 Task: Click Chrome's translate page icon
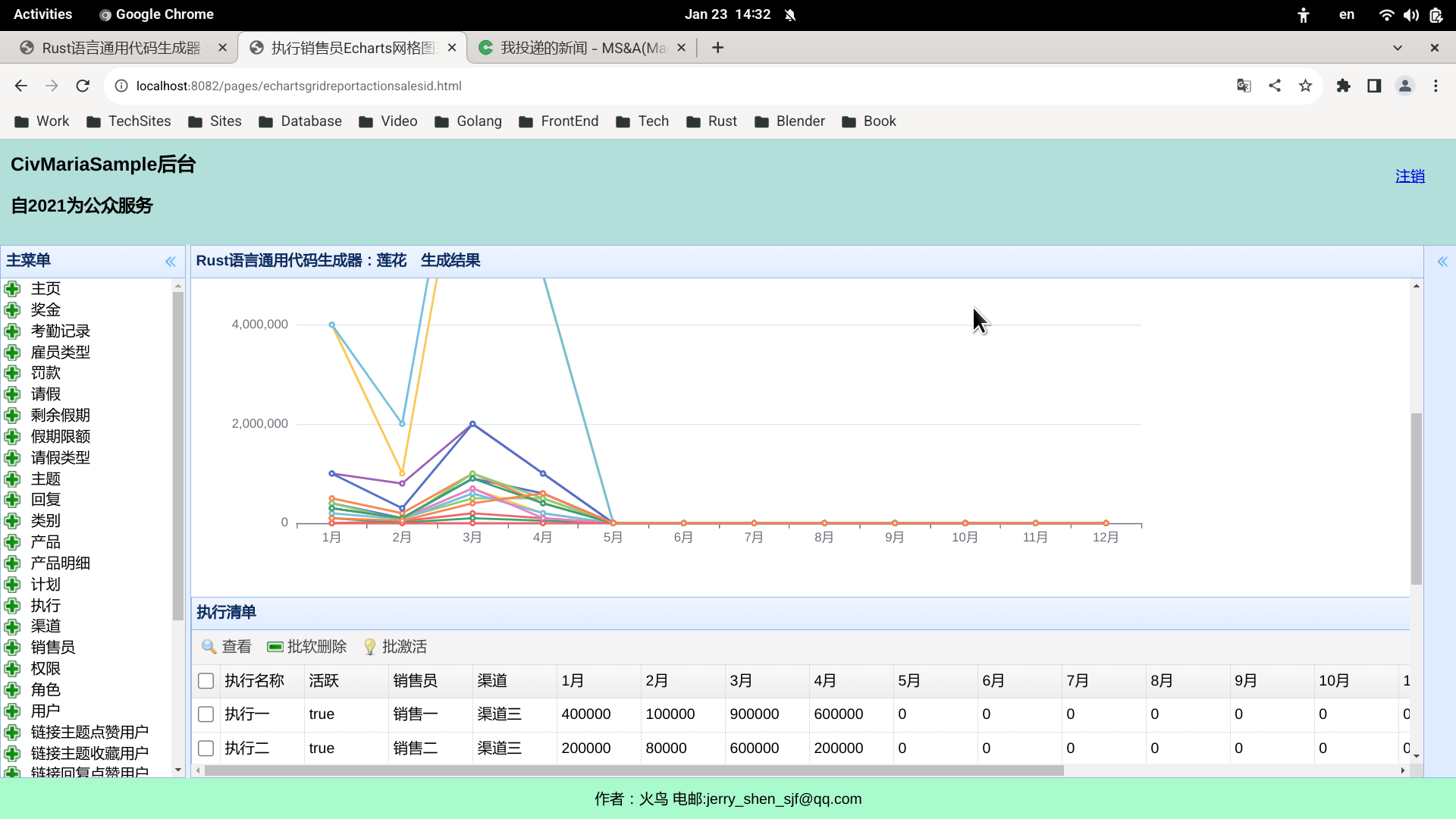pyautogui.click(x=1244, y=86)
